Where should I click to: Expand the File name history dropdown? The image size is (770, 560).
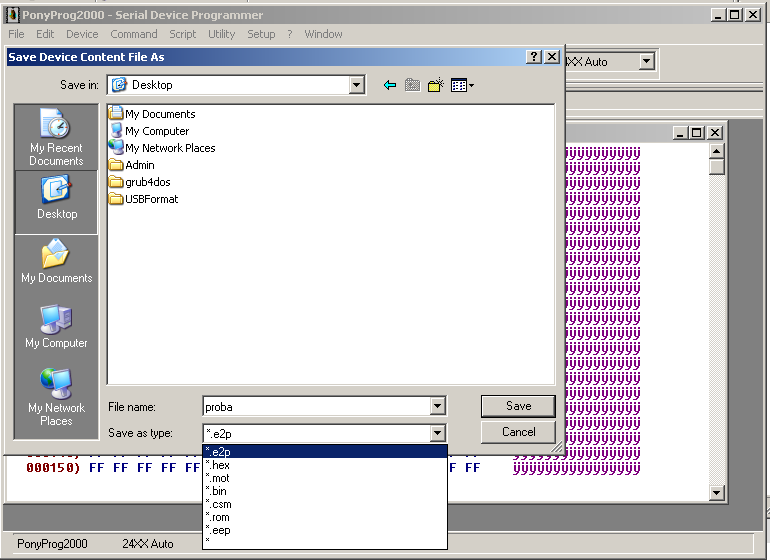point(437,406)
